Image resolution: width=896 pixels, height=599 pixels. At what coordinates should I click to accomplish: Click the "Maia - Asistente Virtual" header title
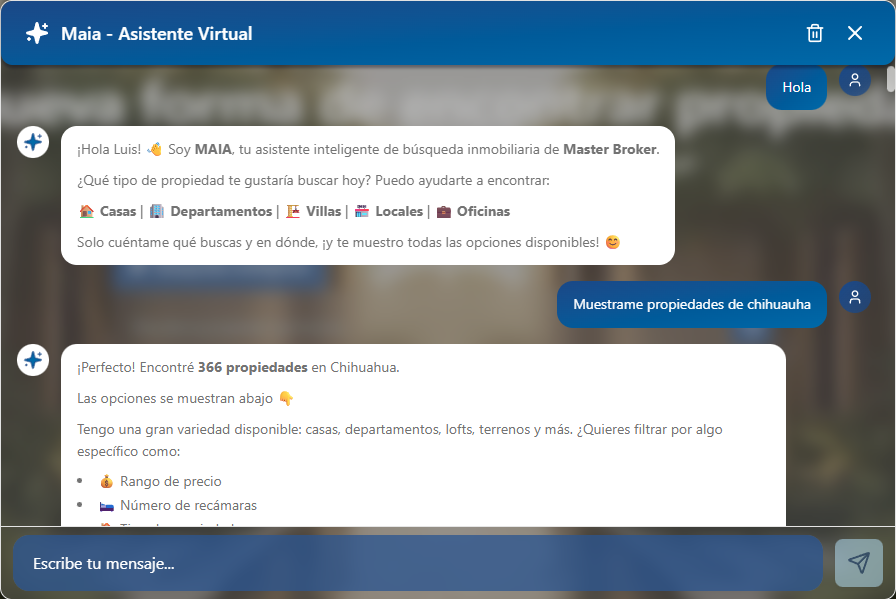click(156, 34)
